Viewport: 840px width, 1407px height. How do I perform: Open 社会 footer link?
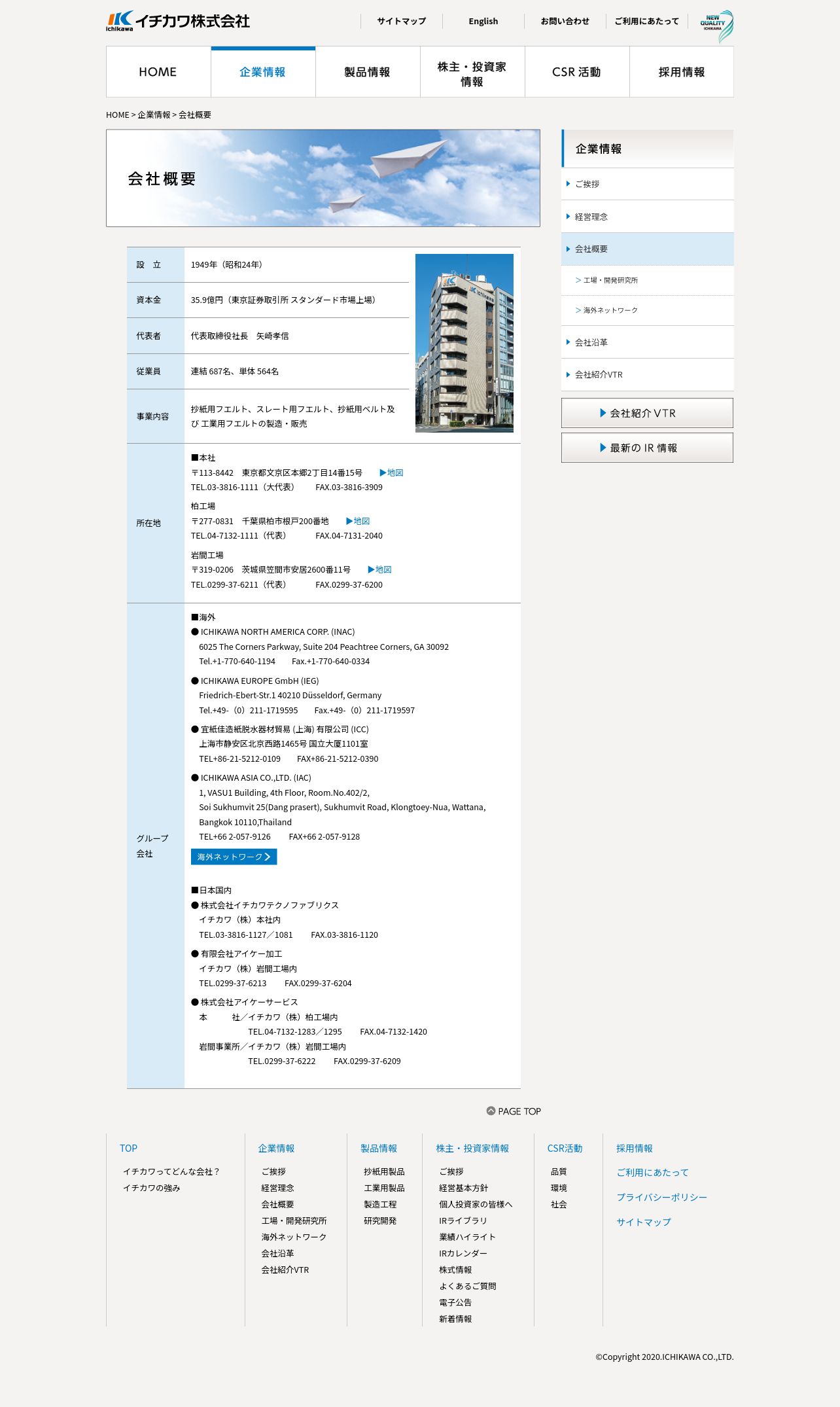point(559,1204)
